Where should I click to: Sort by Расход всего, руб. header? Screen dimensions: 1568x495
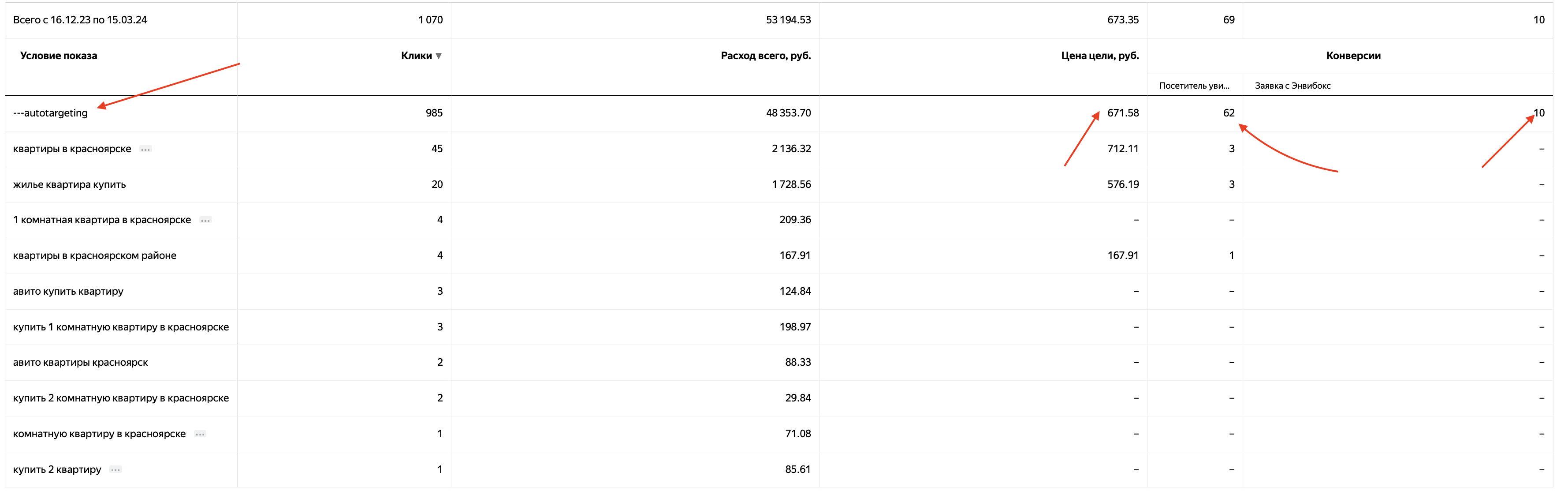coord(766,56)
